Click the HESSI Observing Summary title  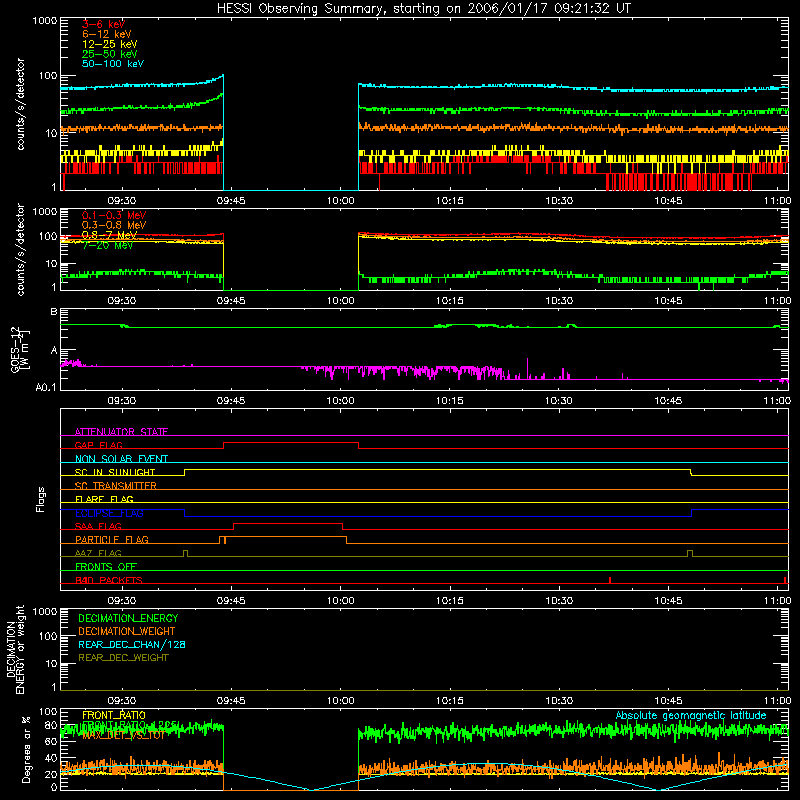[424, 8]
